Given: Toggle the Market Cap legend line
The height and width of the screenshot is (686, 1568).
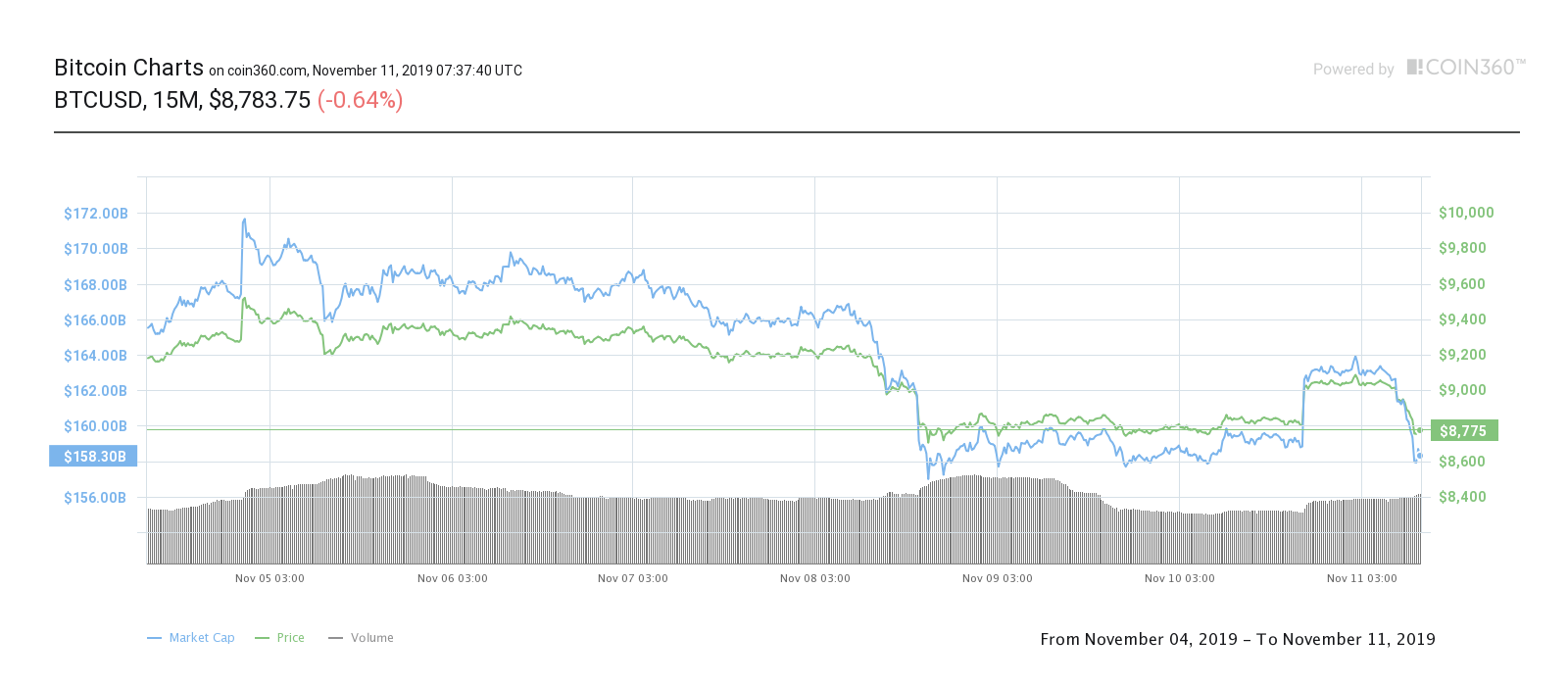Looking at the screenshot, I should pyautogui.click(x=191, y=638).
